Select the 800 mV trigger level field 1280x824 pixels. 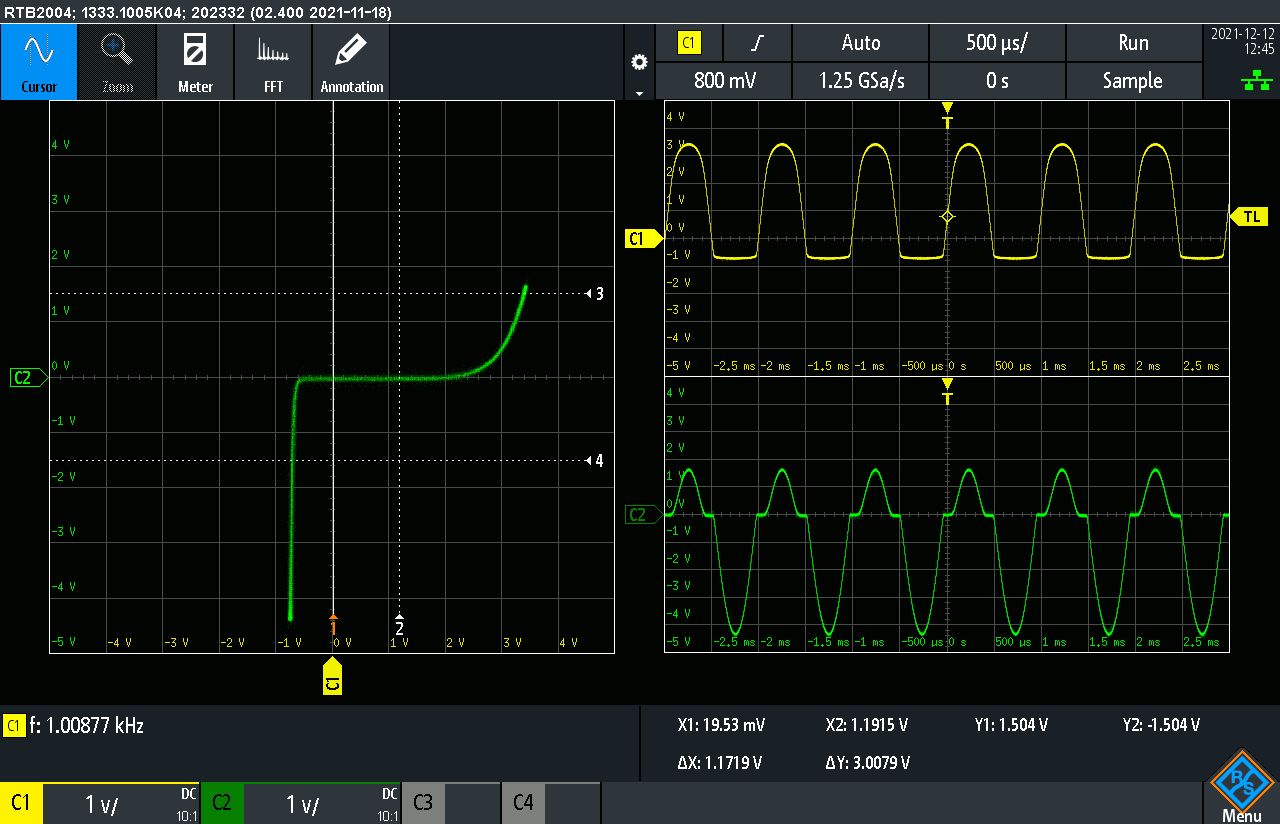click(x=723, y=81)
